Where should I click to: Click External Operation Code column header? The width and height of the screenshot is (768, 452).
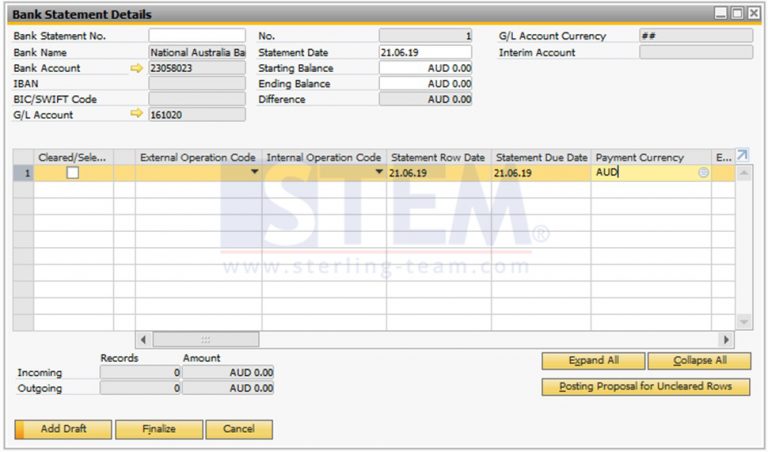[x=198, y=158]
